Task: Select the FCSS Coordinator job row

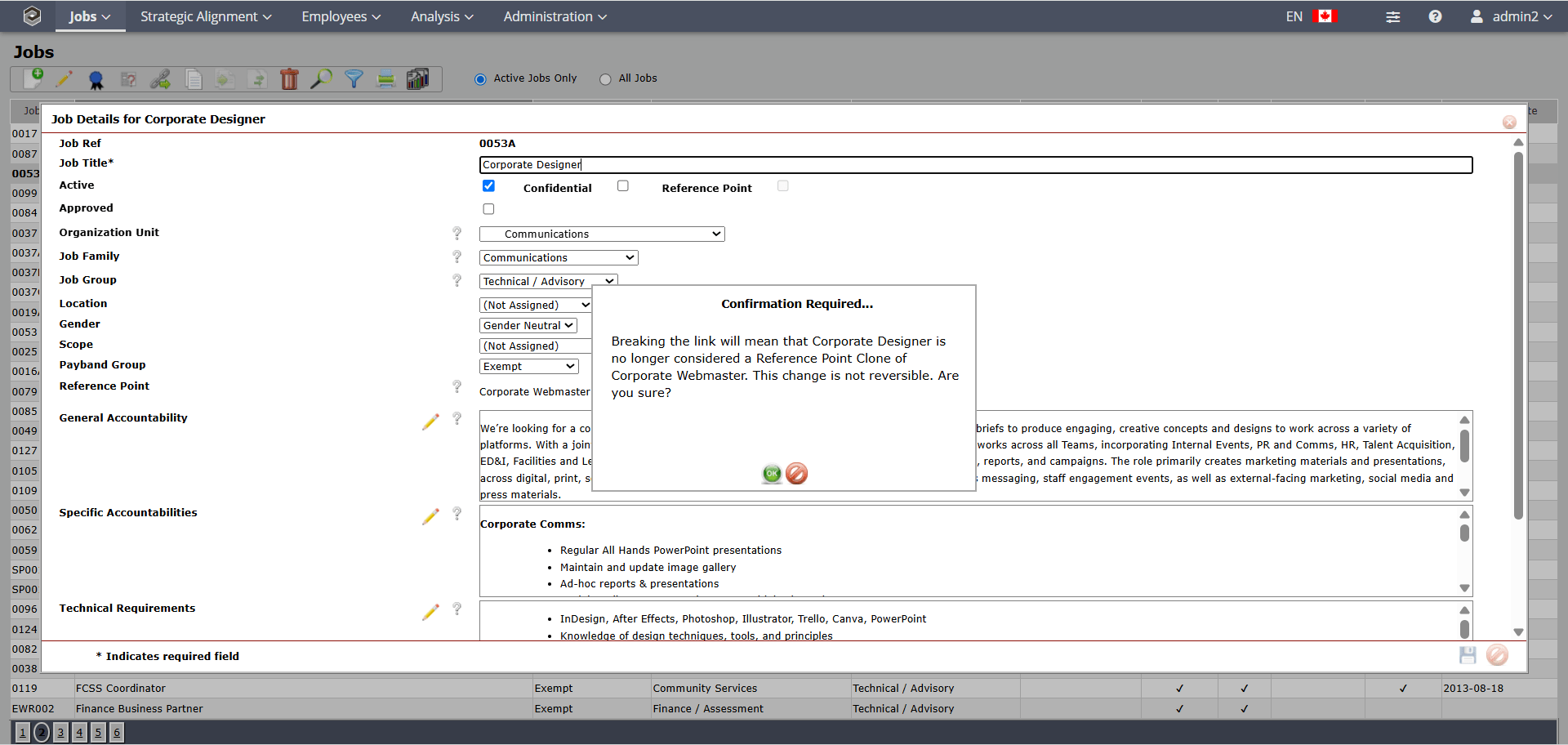Action: coord(783,689)
